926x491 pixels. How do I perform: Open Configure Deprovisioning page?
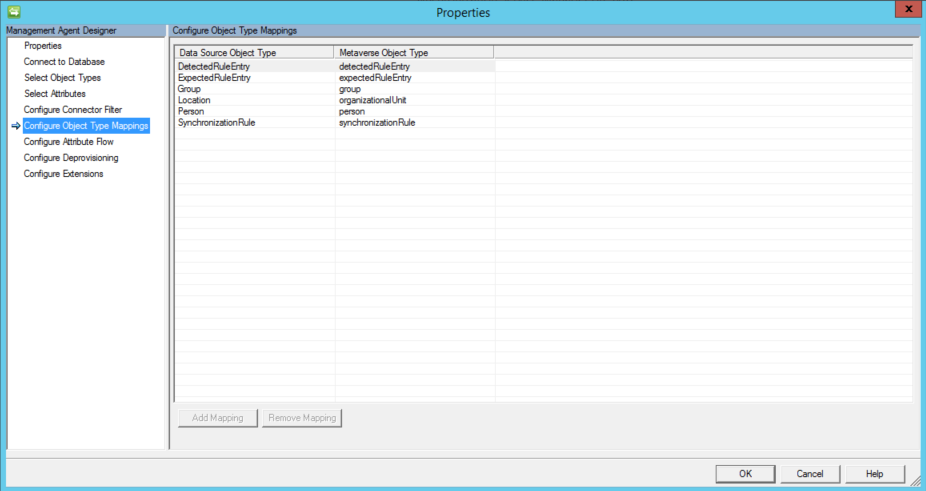pyautogui.click(x=71, y=157)
